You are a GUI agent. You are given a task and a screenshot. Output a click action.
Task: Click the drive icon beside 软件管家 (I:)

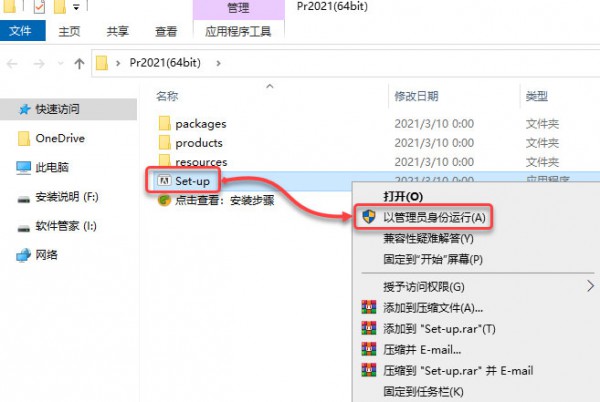click(x=24, y=228)
